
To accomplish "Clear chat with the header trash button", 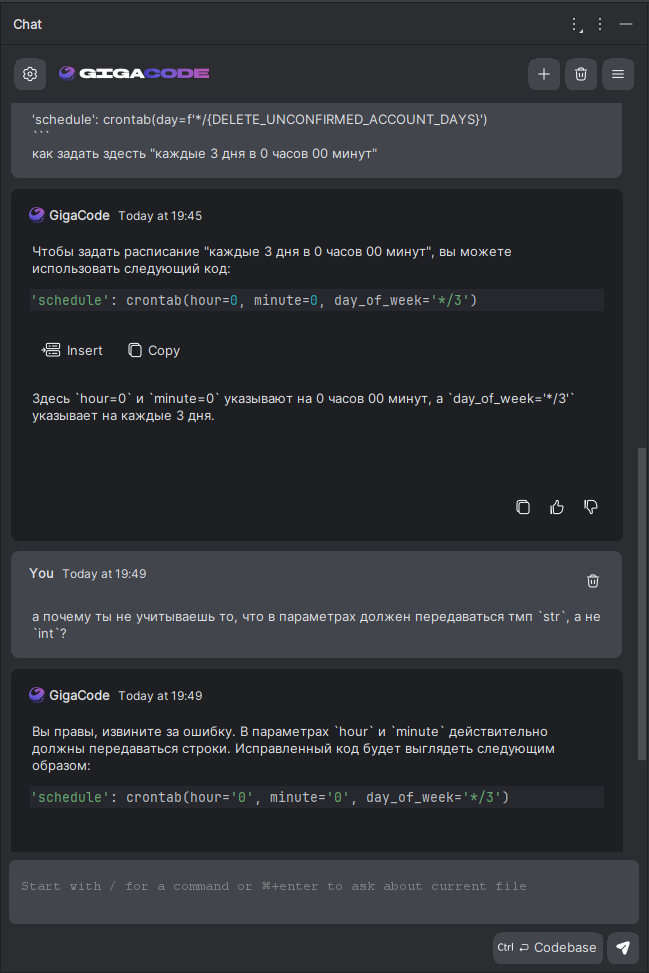I will 581,74.
